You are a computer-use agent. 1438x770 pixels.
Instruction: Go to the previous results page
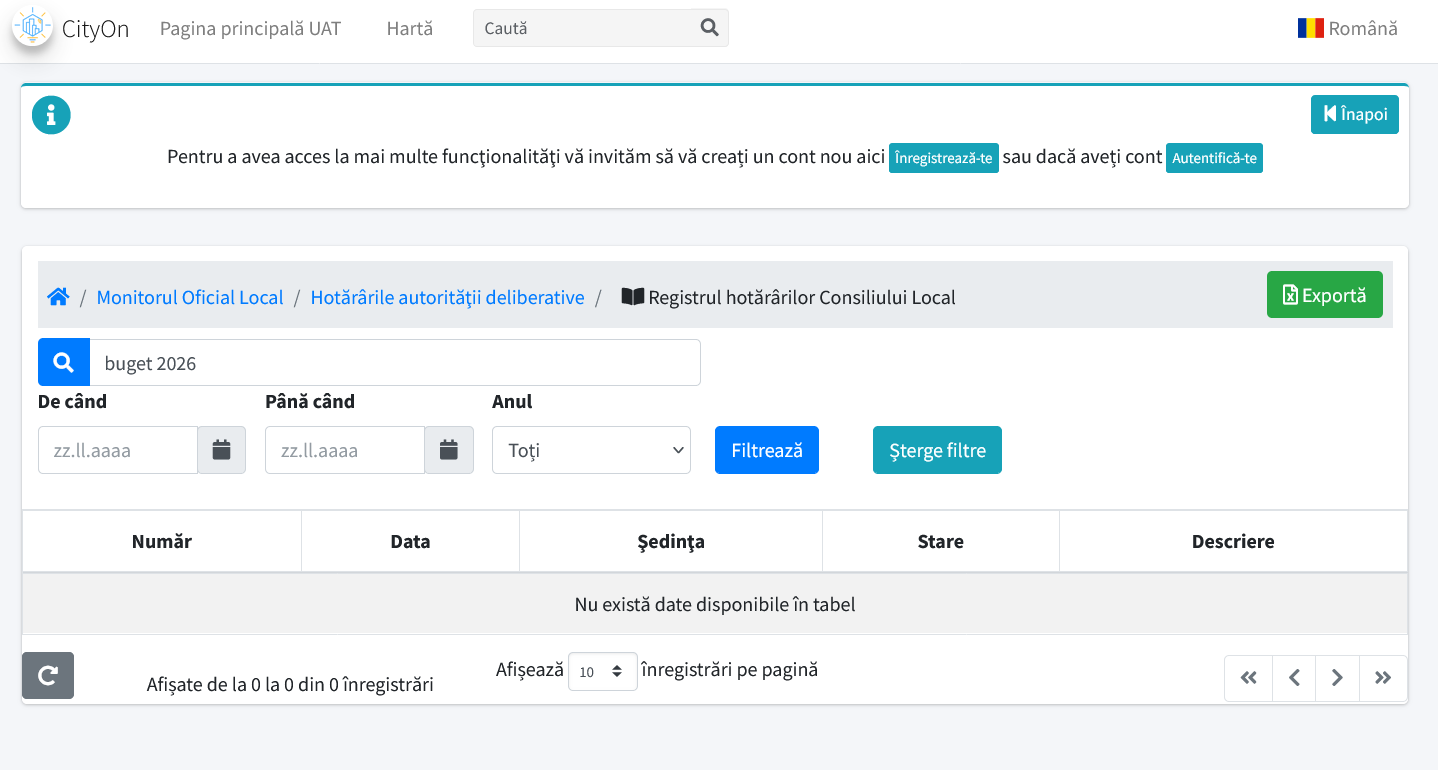1294,678
